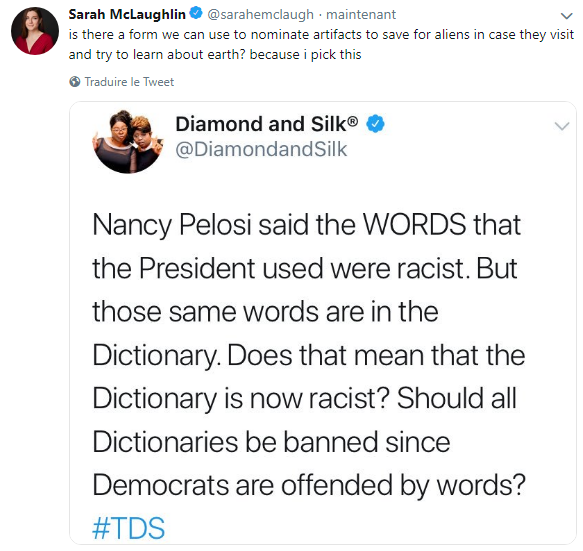Click the registered trademark symbol after Silk

point(352,121)
